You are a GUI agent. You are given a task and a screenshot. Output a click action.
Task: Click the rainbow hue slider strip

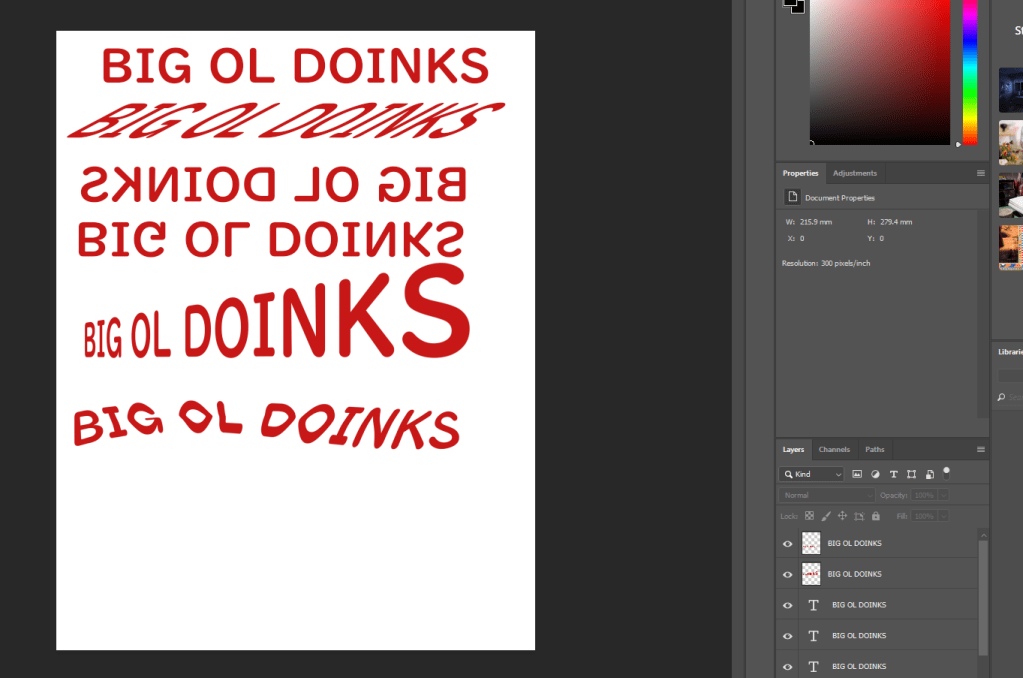click(x=970, y=72)
